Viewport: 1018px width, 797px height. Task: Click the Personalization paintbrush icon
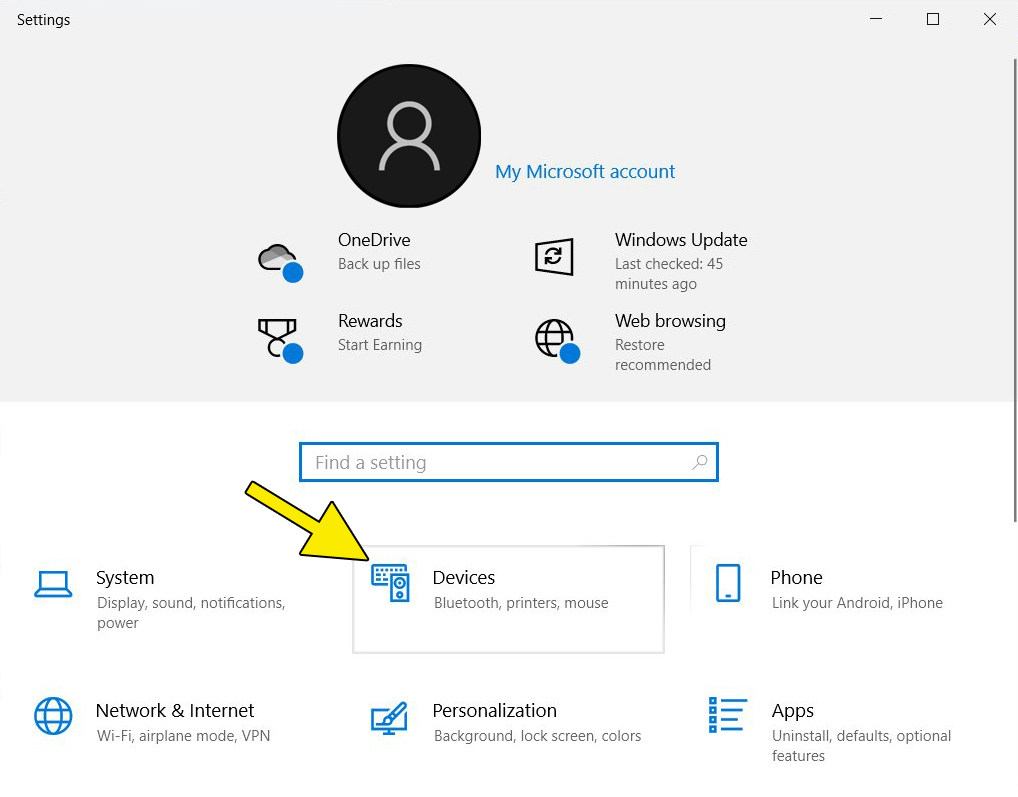tap(389, 718)
